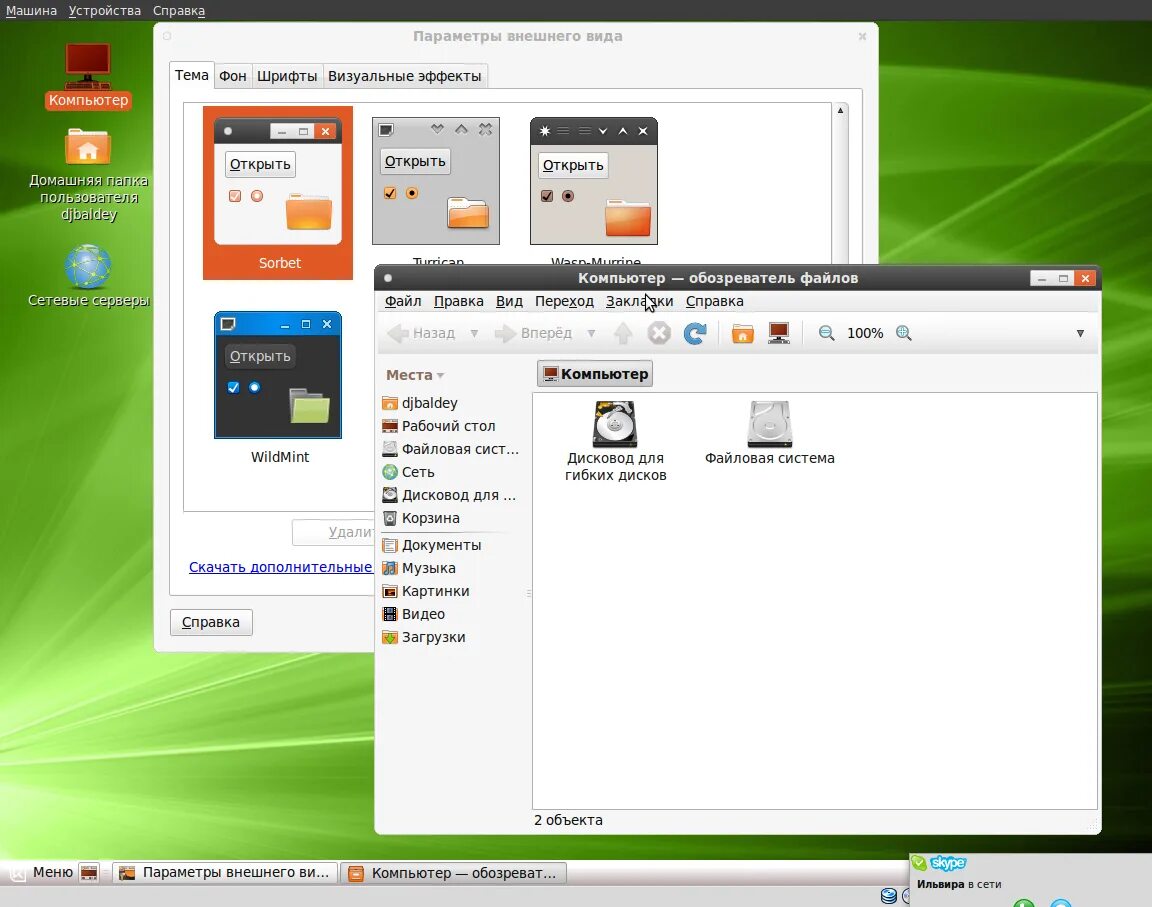Open home folder djbaldey desktop icon

pos(88,175)
